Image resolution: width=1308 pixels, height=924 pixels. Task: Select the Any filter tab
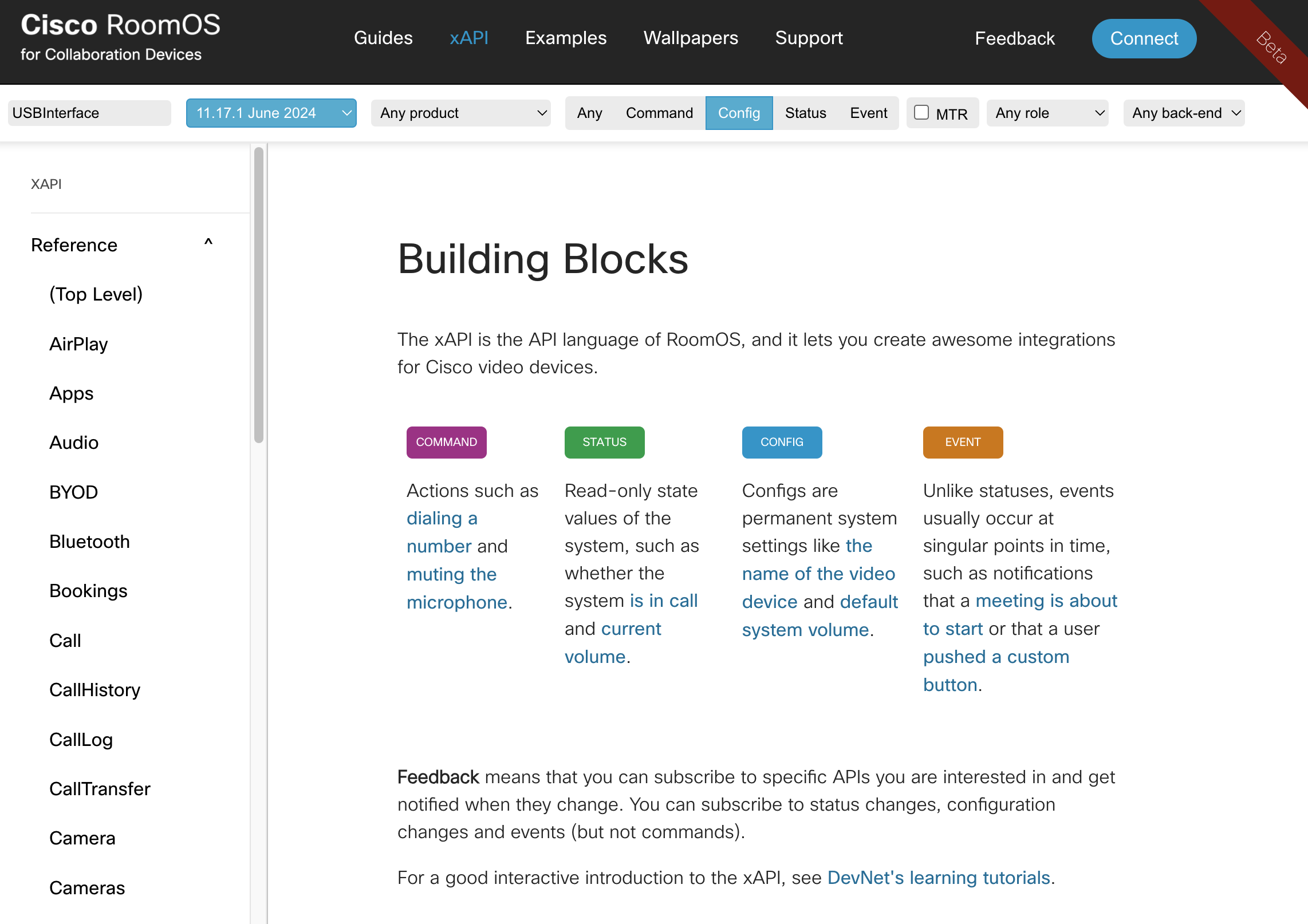(x=589, y=113)
